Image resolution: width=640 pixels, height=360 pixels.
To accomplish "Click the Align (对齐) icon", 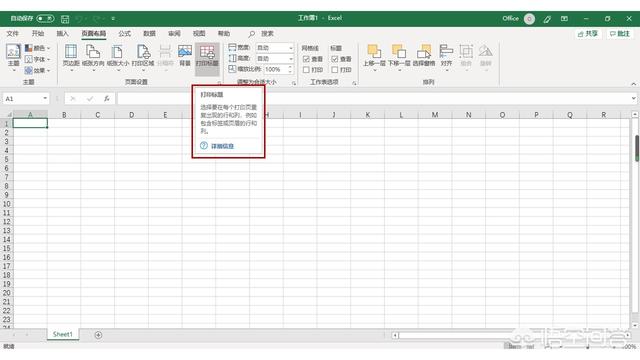I will pyautogui.click(x=446, y=51).
